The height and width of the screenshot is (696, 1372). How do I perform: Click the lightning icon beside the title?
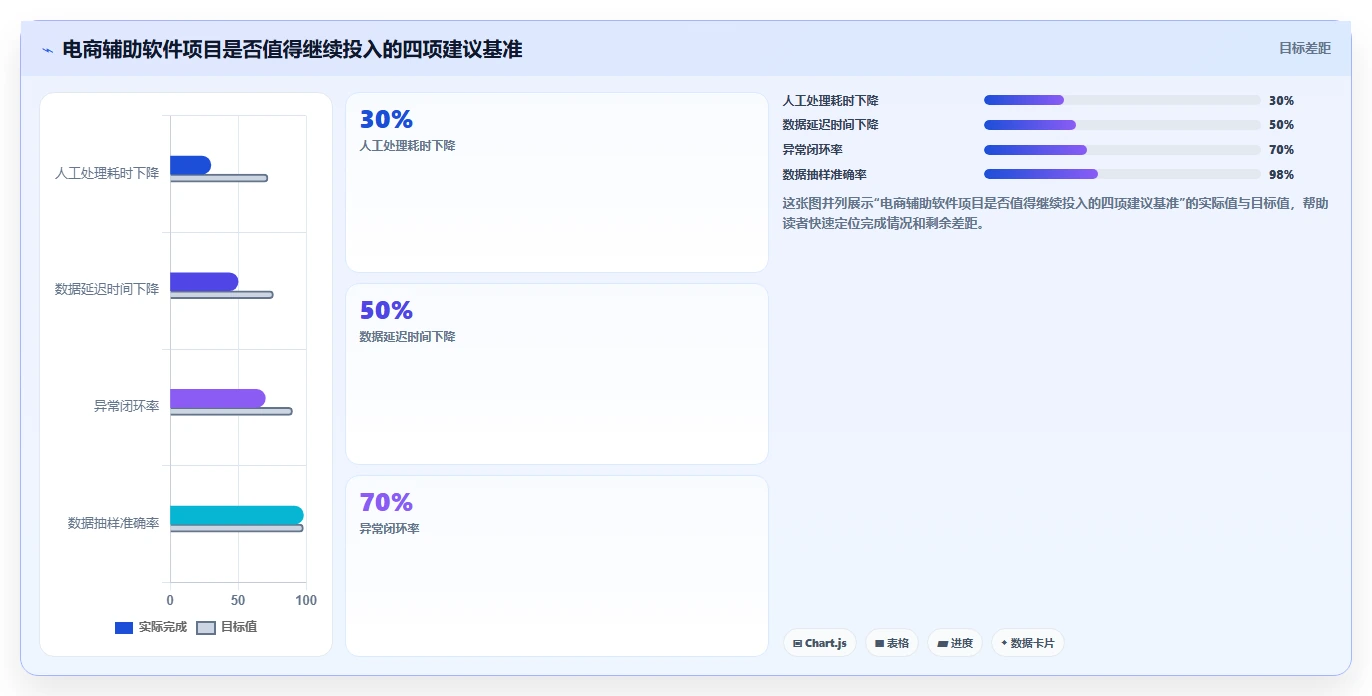pos(47,50)
